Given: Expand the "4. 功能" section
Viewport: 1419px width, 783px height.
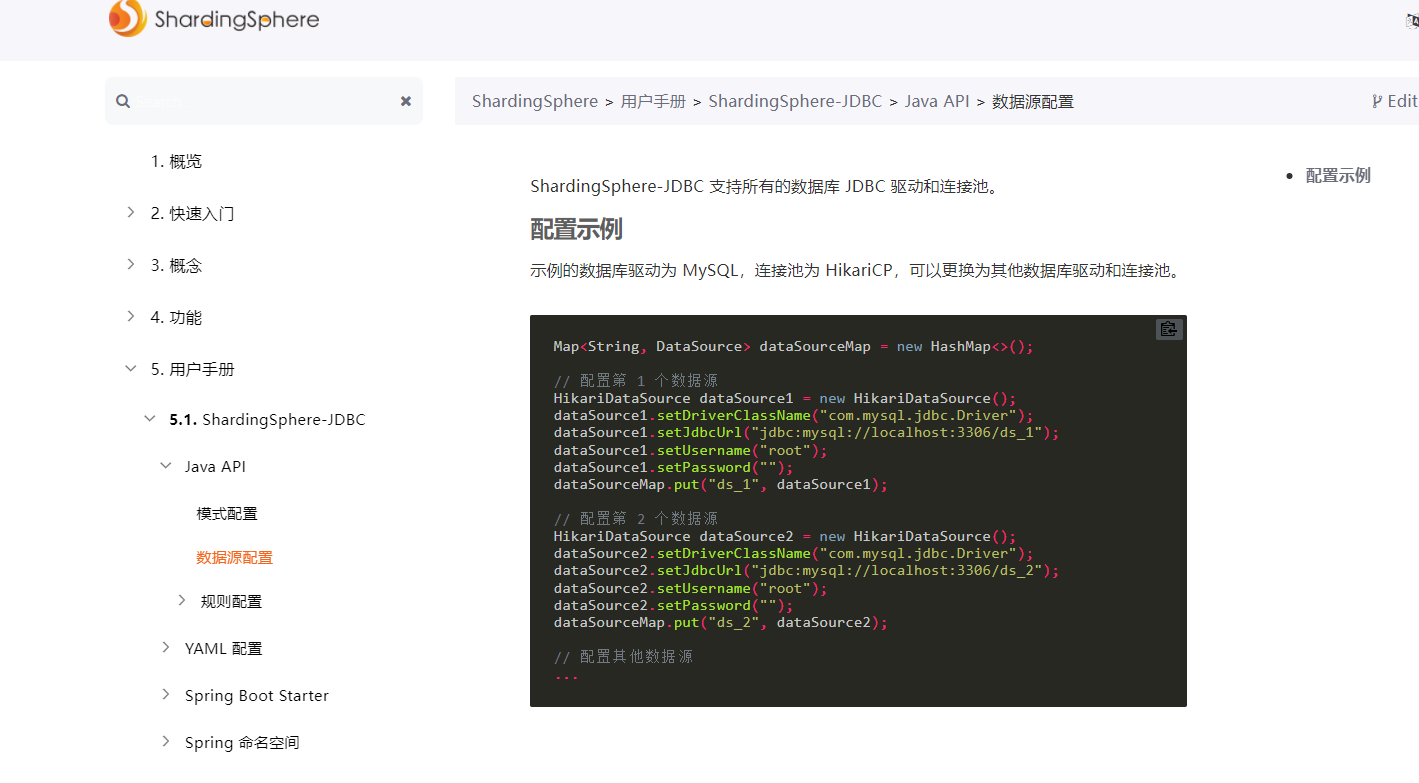Looking at the screenshot, I should tap(131, 315).
